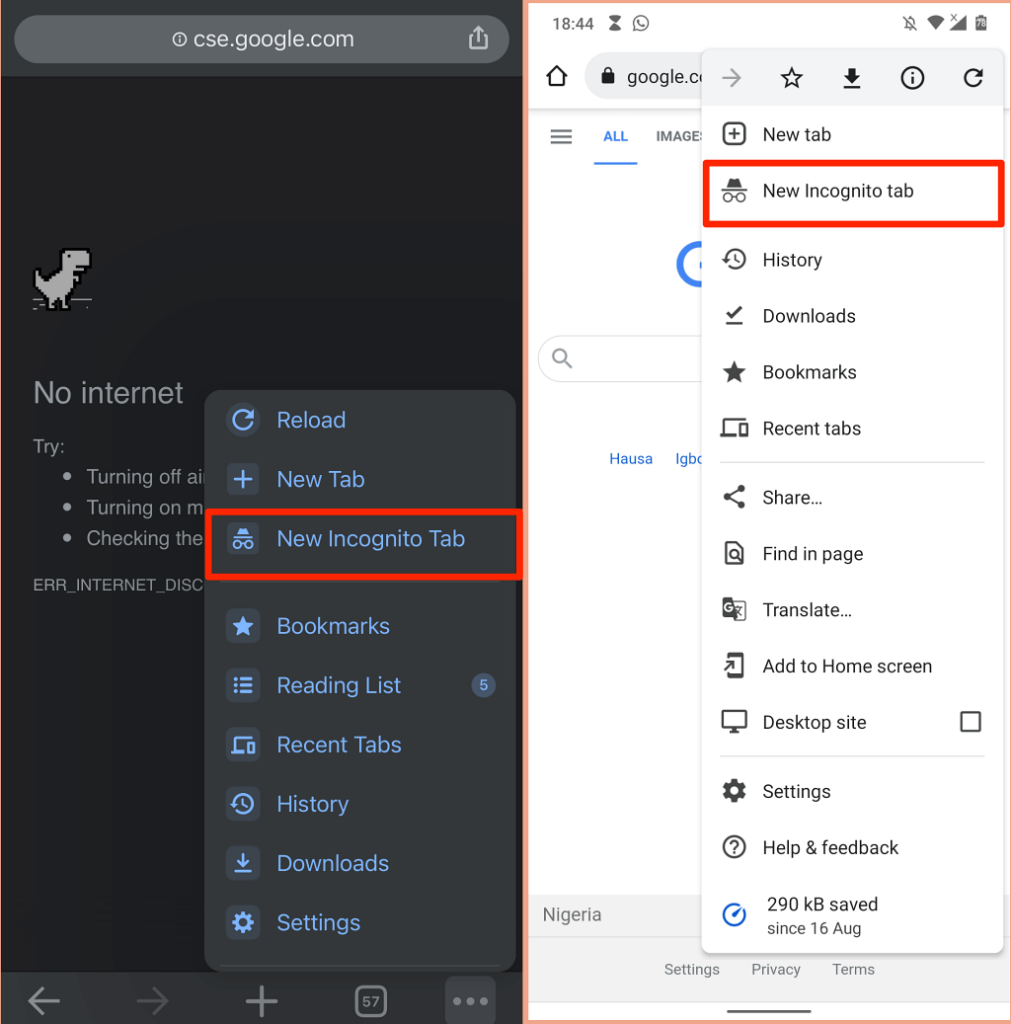The image size is (1011, 1024).
Task: Tap the share icon in iOS address bar
Action: pyautogui.click(x=478, y=39)
